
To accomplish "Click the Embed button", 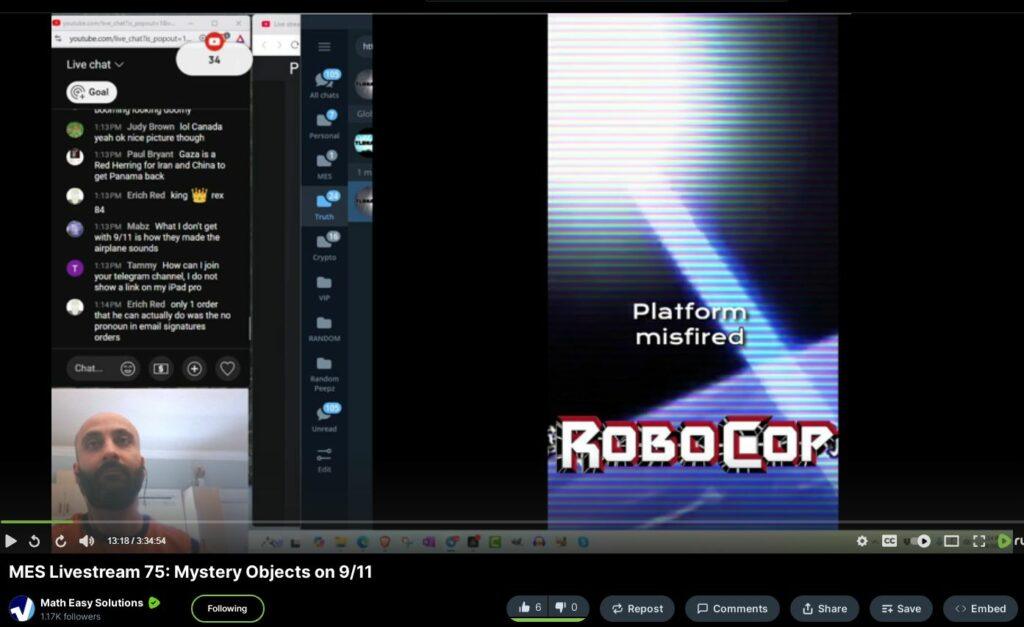I will pos(980,608).
